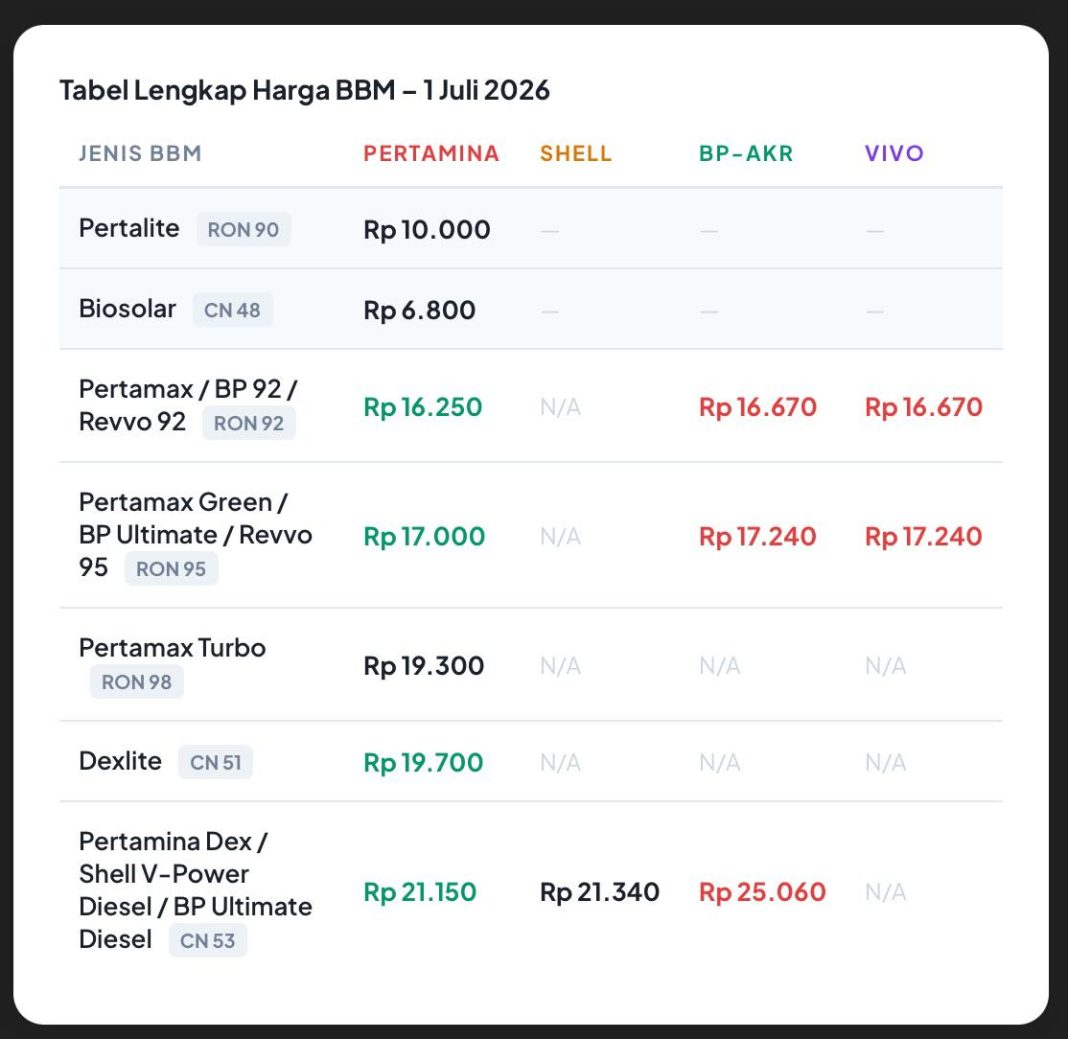Select the SHELL column header
This screenshot has height=1039, width=1068.
576,153
